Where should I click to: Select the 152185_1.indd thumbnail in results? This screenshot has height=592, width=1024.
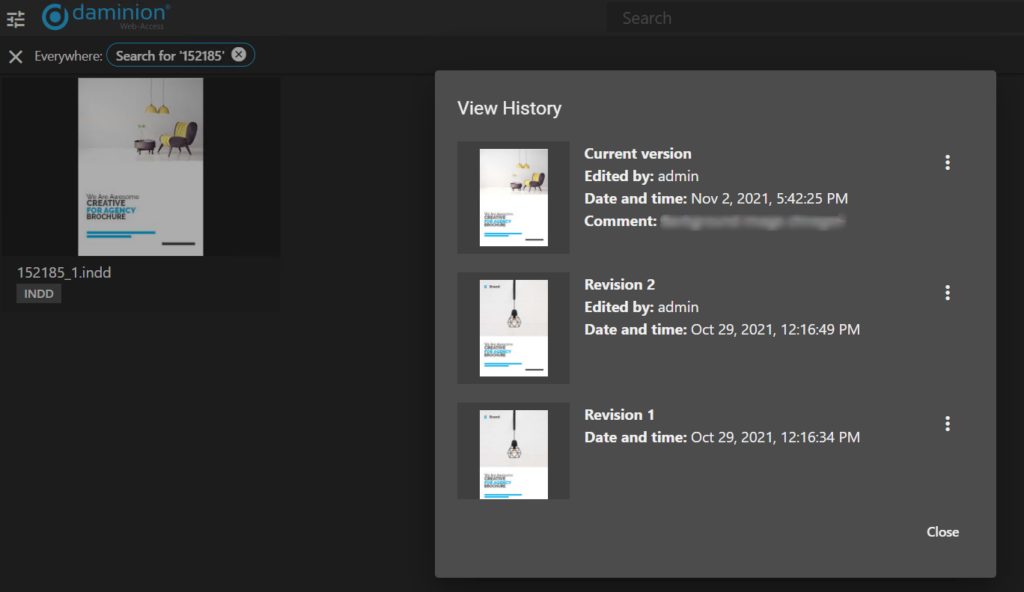click(x=140, y=167)
